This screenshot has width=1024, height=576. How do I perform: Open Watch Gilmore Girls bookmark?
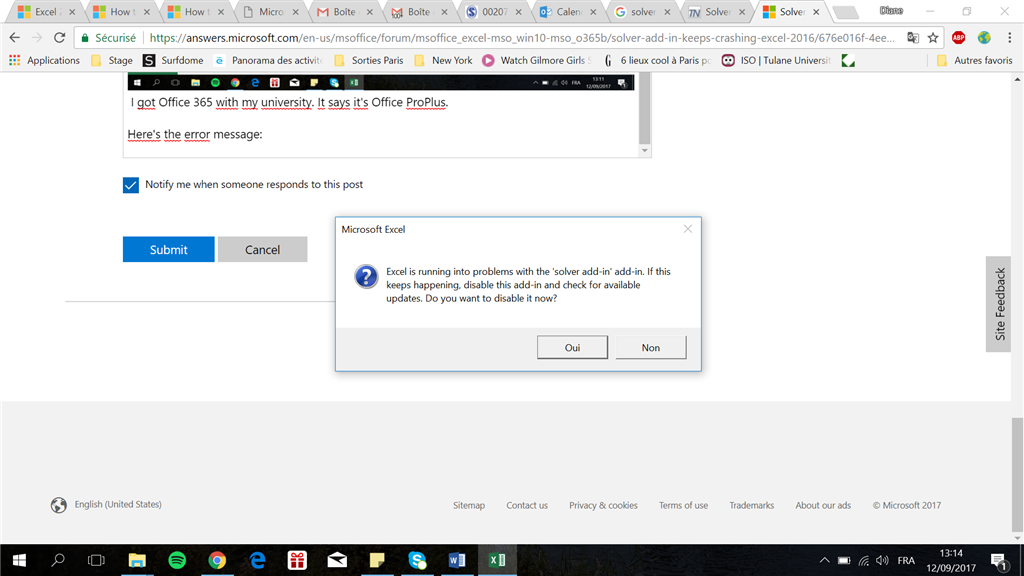537,60
